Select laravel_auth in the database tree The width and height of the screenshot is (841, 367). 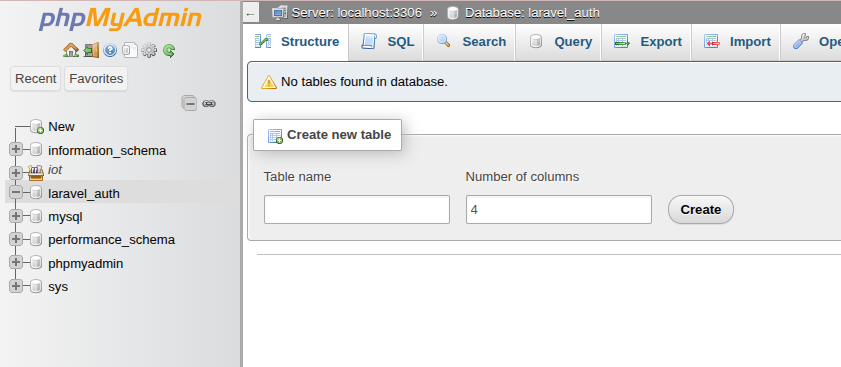84,194
